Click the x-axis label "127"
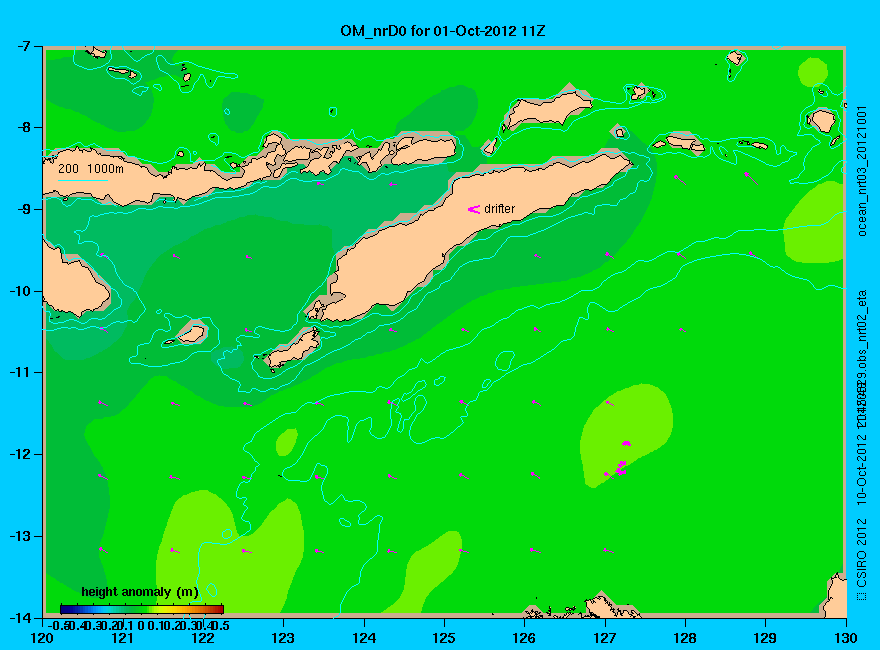Viewport: 880px width, 650px height. (x=604, y=638)
